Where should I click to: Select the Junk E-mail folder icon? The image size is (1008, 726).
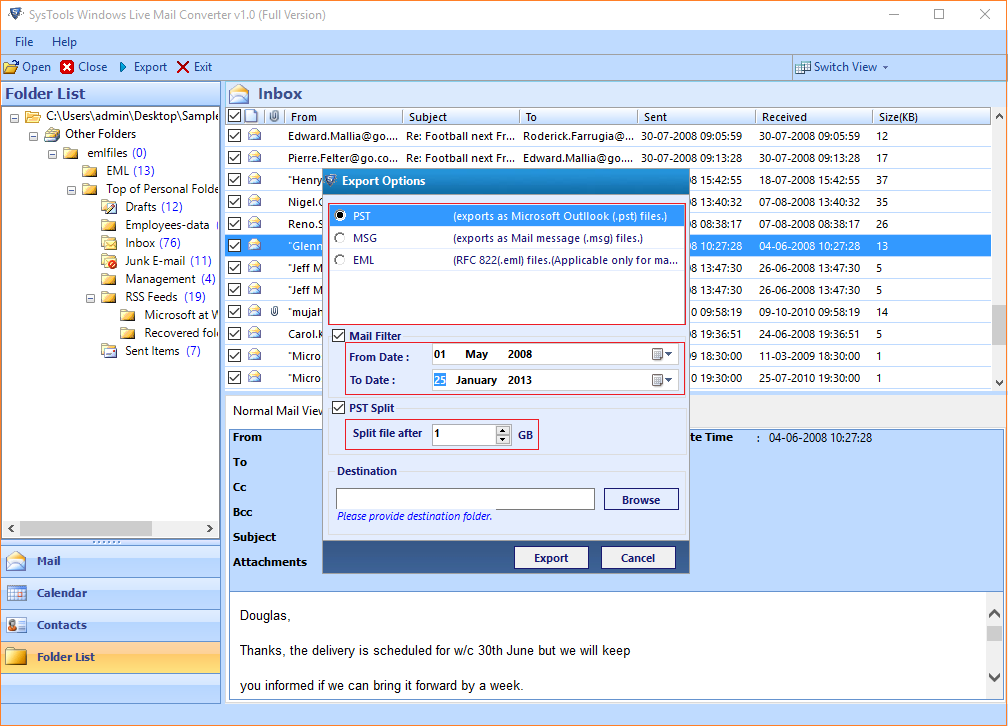pos(109,261)
